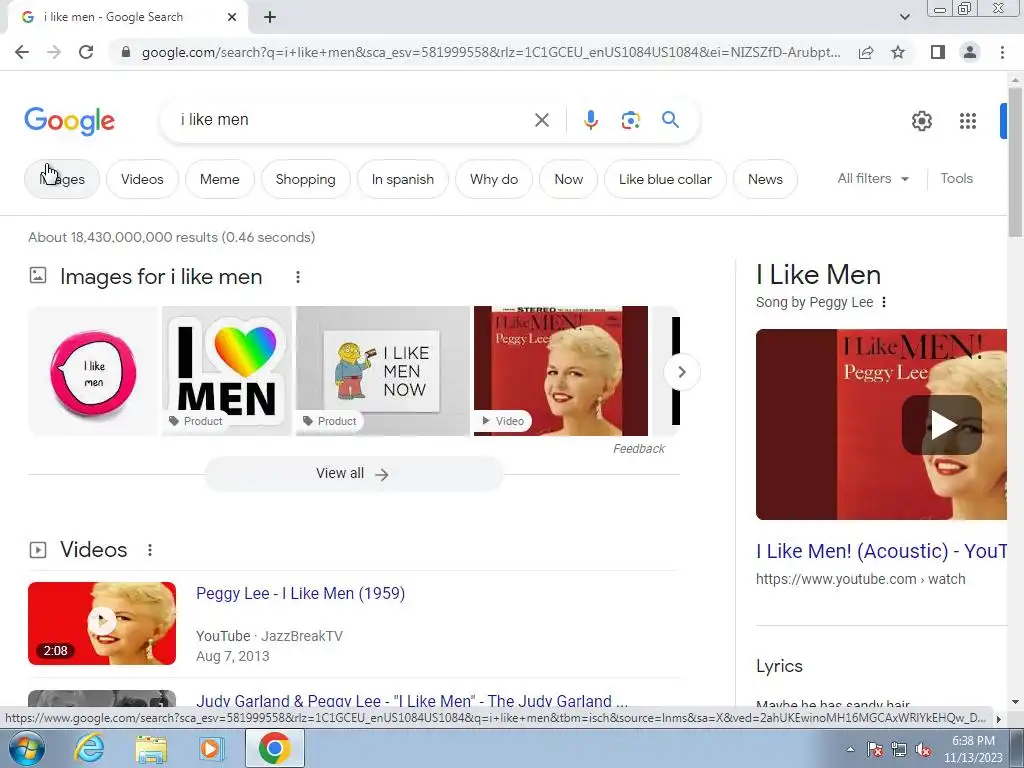Screen dimensions: 1024x768
Task: Click the Chrome taskbar icon
Action: [274, 748]
